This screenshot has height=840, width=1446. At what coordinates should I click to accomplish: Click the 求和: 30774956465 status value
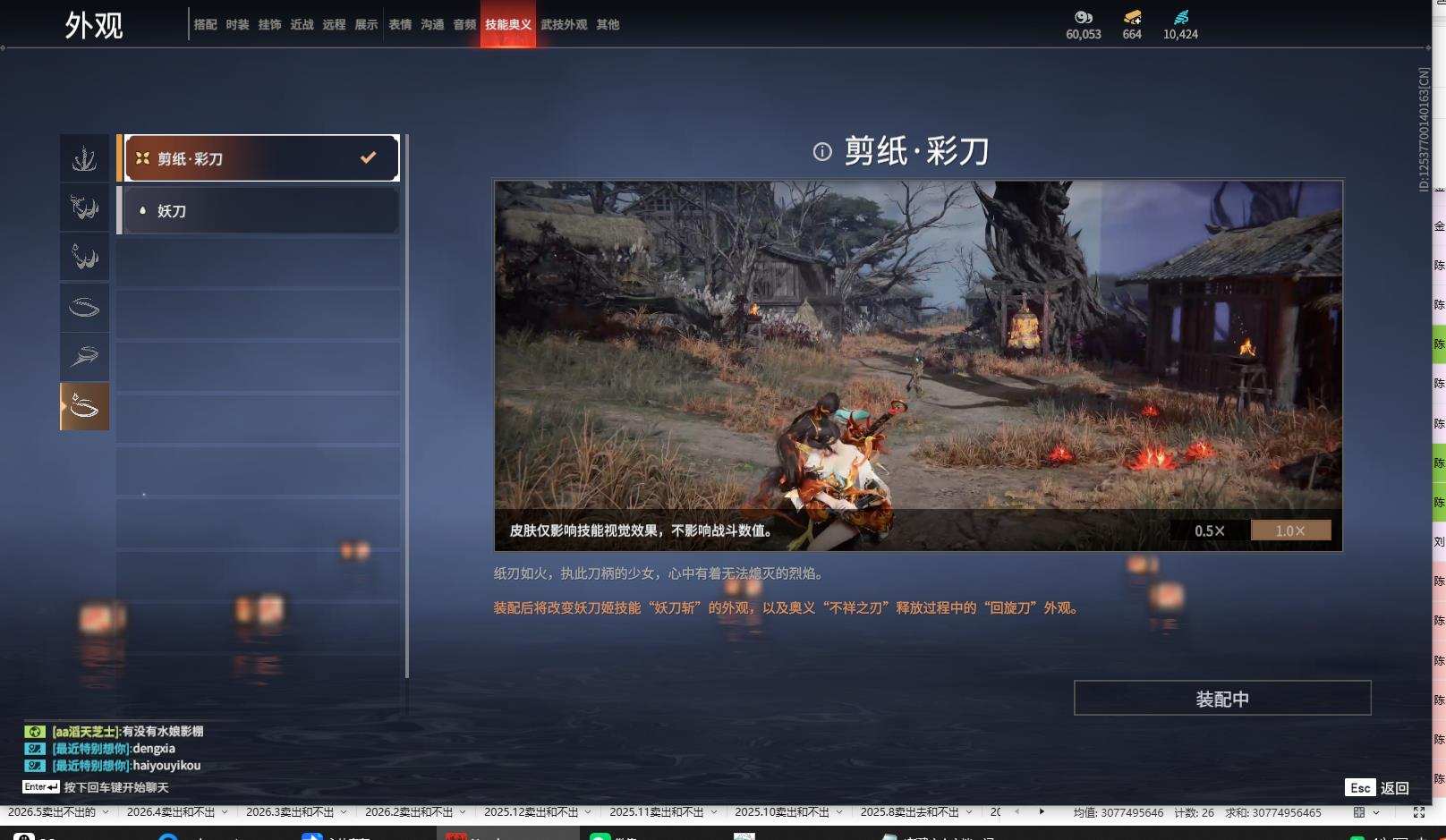coord(1273,813)
